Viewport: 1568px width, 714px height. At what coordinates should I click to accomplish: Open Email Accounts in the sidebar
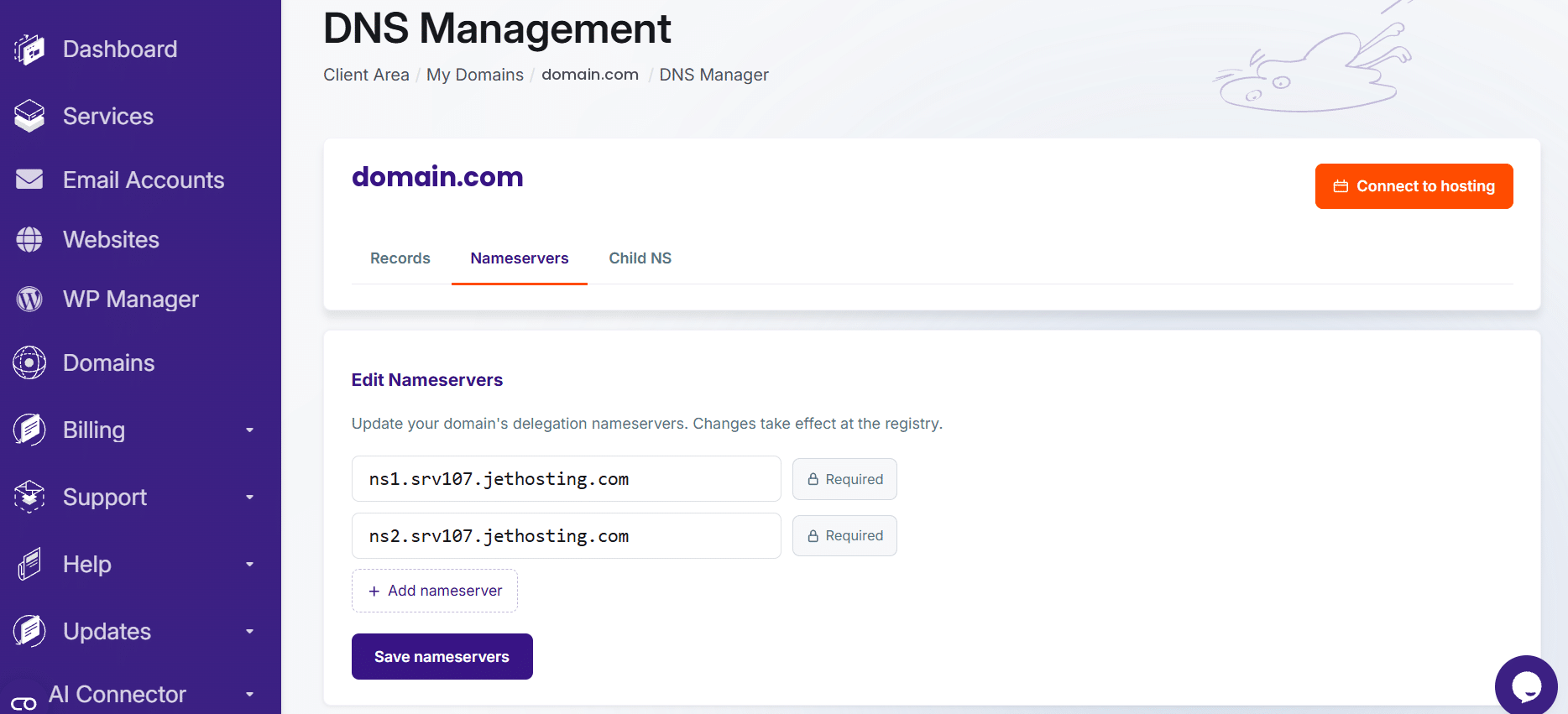[x=144, y=180]
